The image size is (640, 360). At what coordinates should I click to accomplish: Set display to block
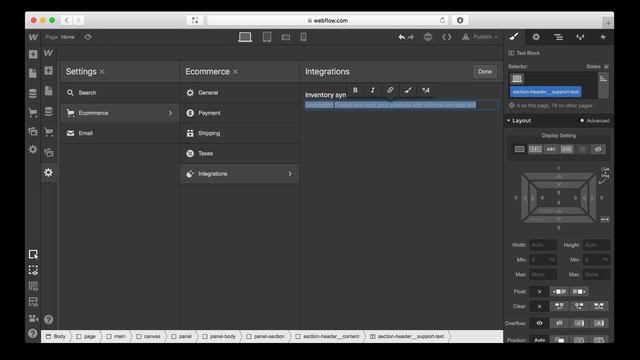coord(519,149)
